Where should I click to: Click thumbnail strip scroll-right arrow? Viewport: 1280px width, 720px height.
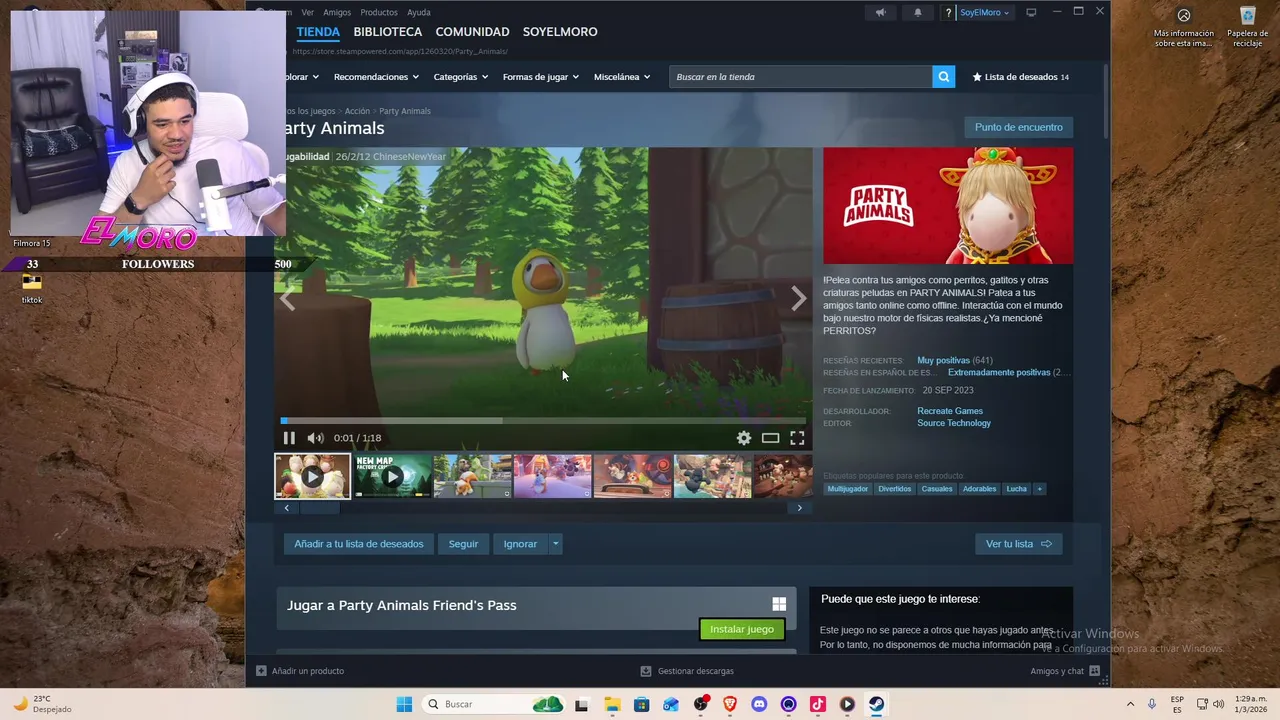point(799,508)
